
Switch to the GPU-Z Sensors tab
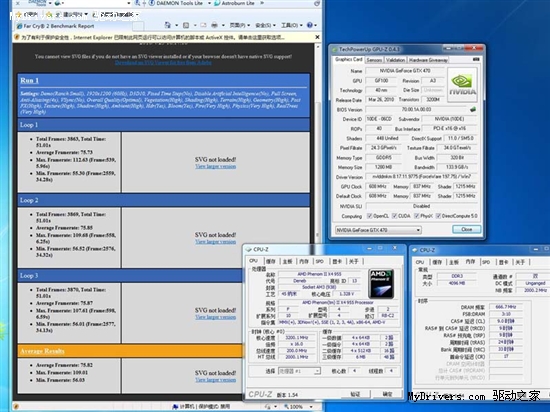pyautogui.click(x=374, y=60)
